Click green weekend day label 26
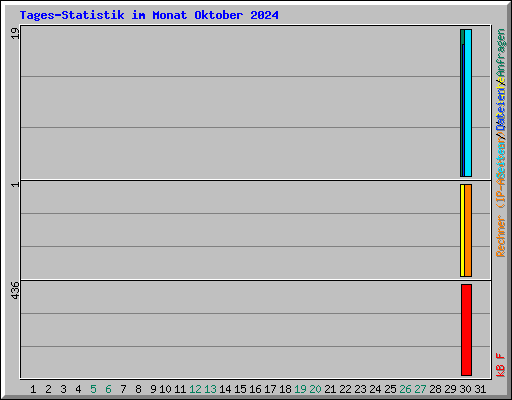This screenshot has height=400, width=512. point(405,389)
